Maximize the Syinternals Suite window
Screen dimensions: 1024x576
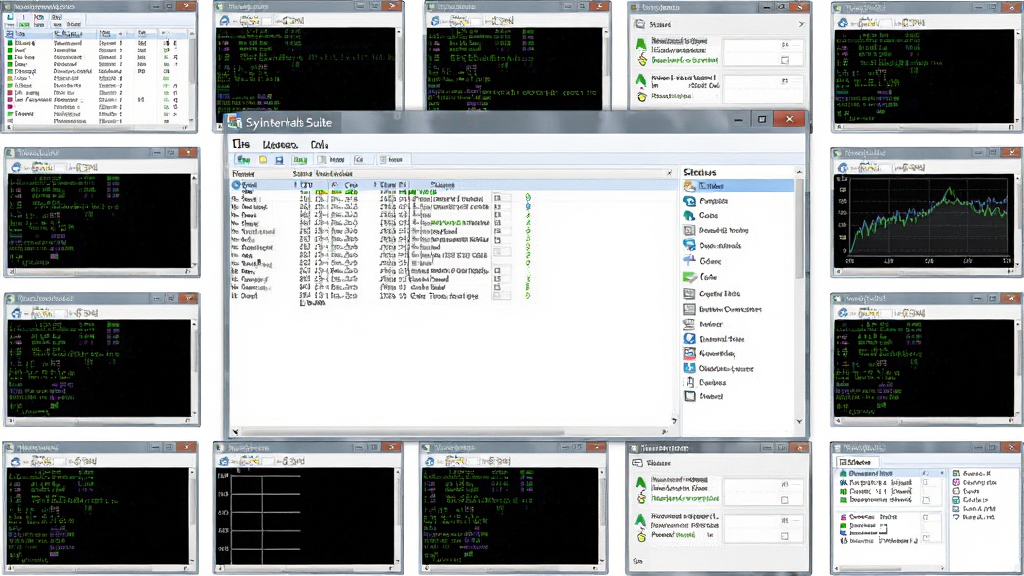pyautogui.click(x=761, y=119)
